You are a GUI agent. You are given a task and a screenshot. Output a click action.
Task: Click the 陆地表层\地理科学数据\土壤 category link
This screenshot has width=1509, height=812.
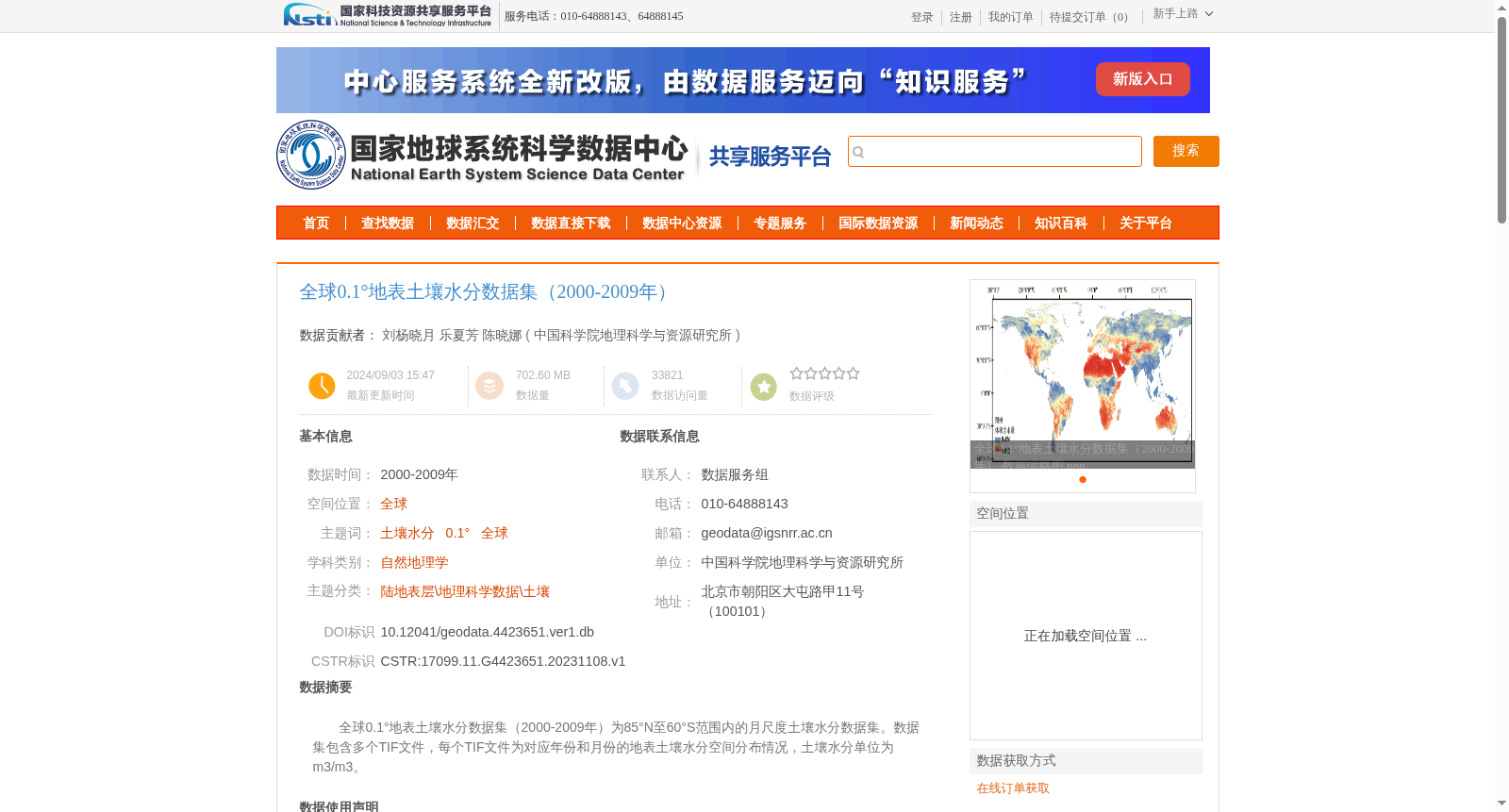click(x=465, y=591)
